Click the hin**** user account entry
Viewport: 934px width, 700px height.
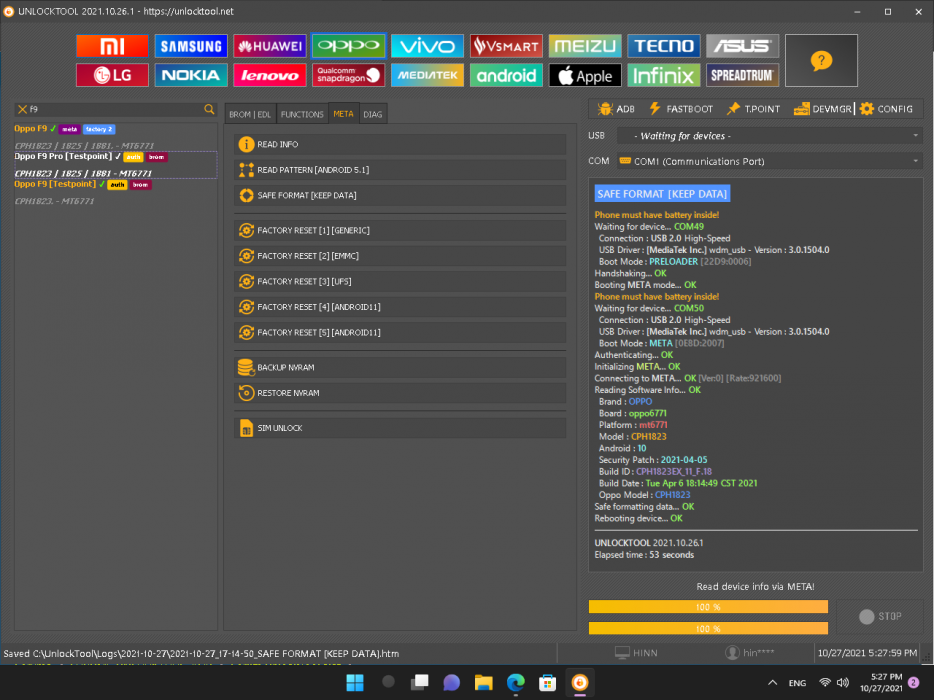pyautogui.click(x=750, y=653)
